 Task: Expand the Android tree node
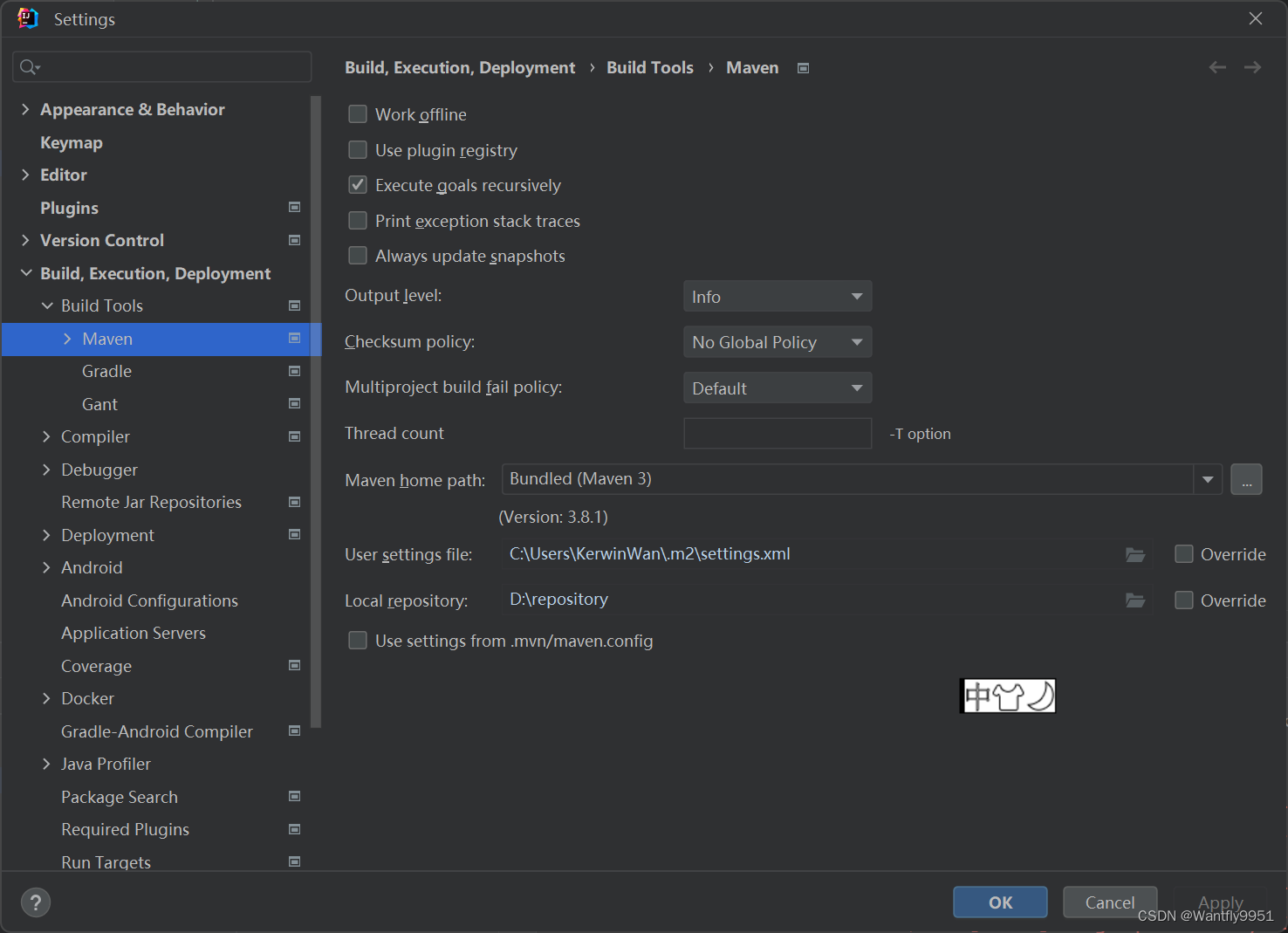pyautogui.click(x=46, y=567)
